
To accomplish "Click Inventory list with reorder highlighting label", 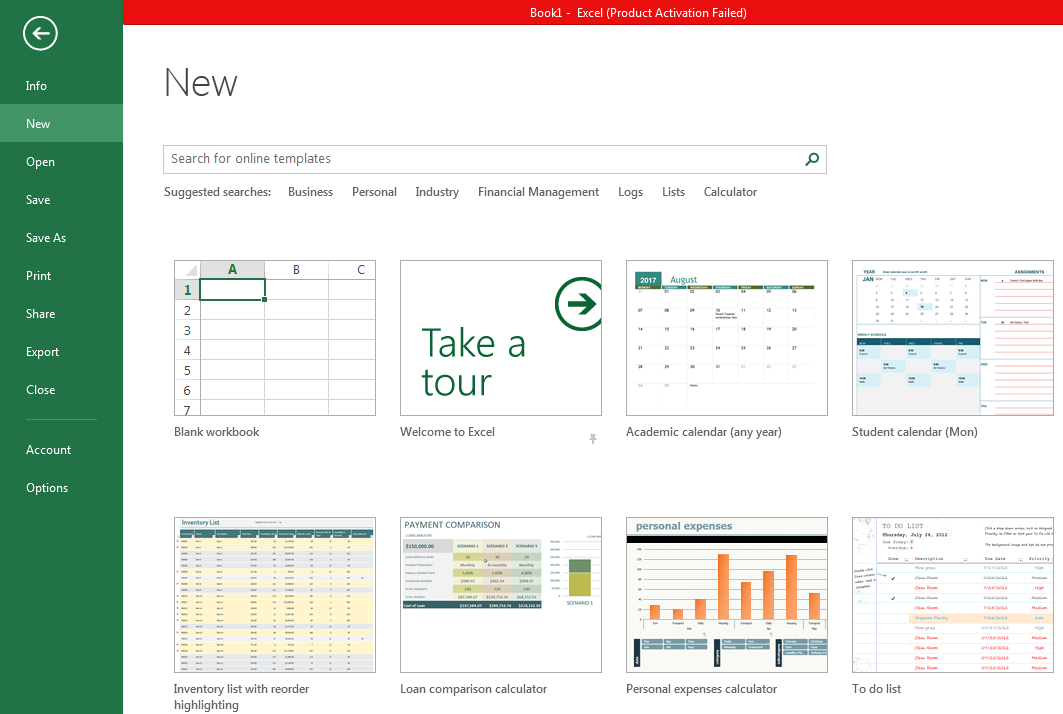I will (x=241, y=697).
